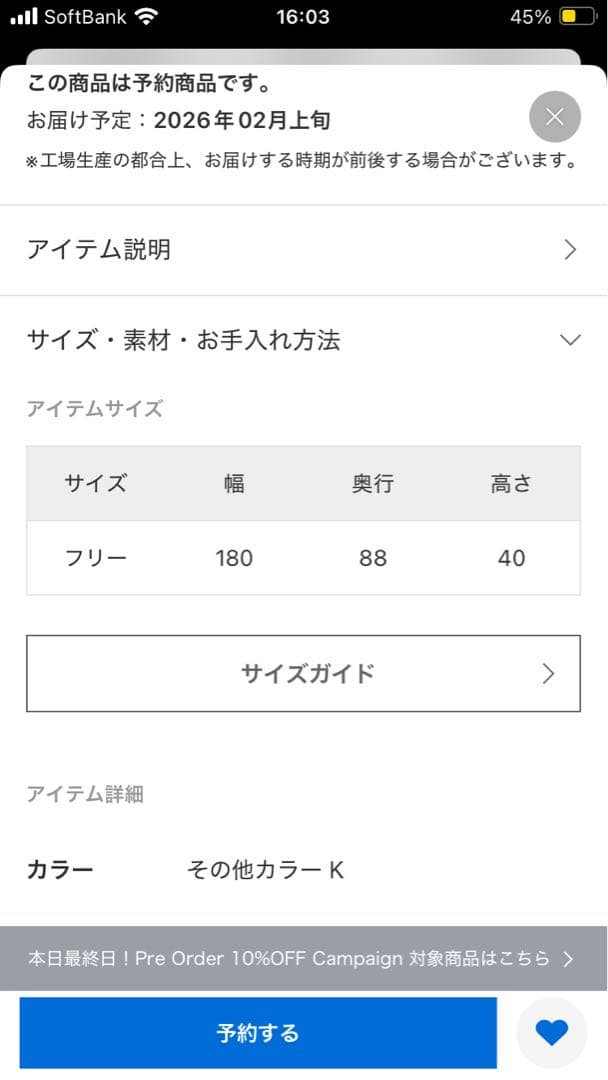Tap the right chevron on サイズガイド
This screenshot has width=608, height=1080.
(548, 674)
